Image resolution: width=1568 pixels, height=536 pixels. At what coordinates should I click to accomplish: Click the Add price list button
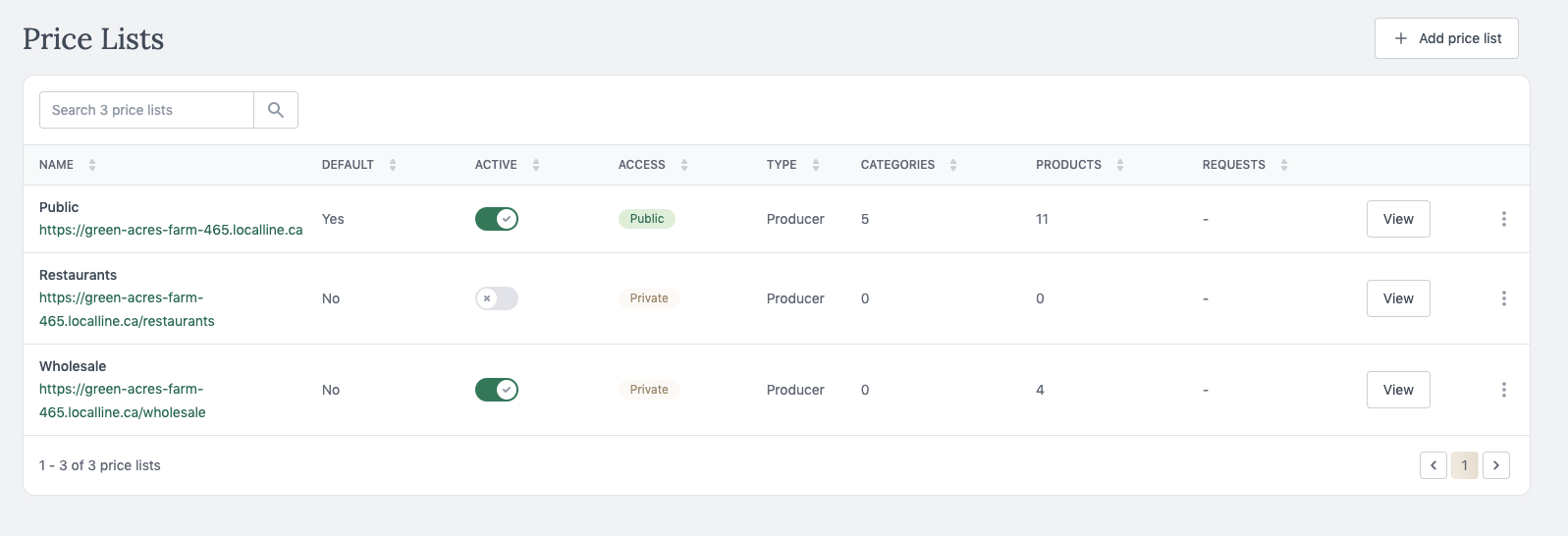pyautogui.click(x=1446, y=38)
